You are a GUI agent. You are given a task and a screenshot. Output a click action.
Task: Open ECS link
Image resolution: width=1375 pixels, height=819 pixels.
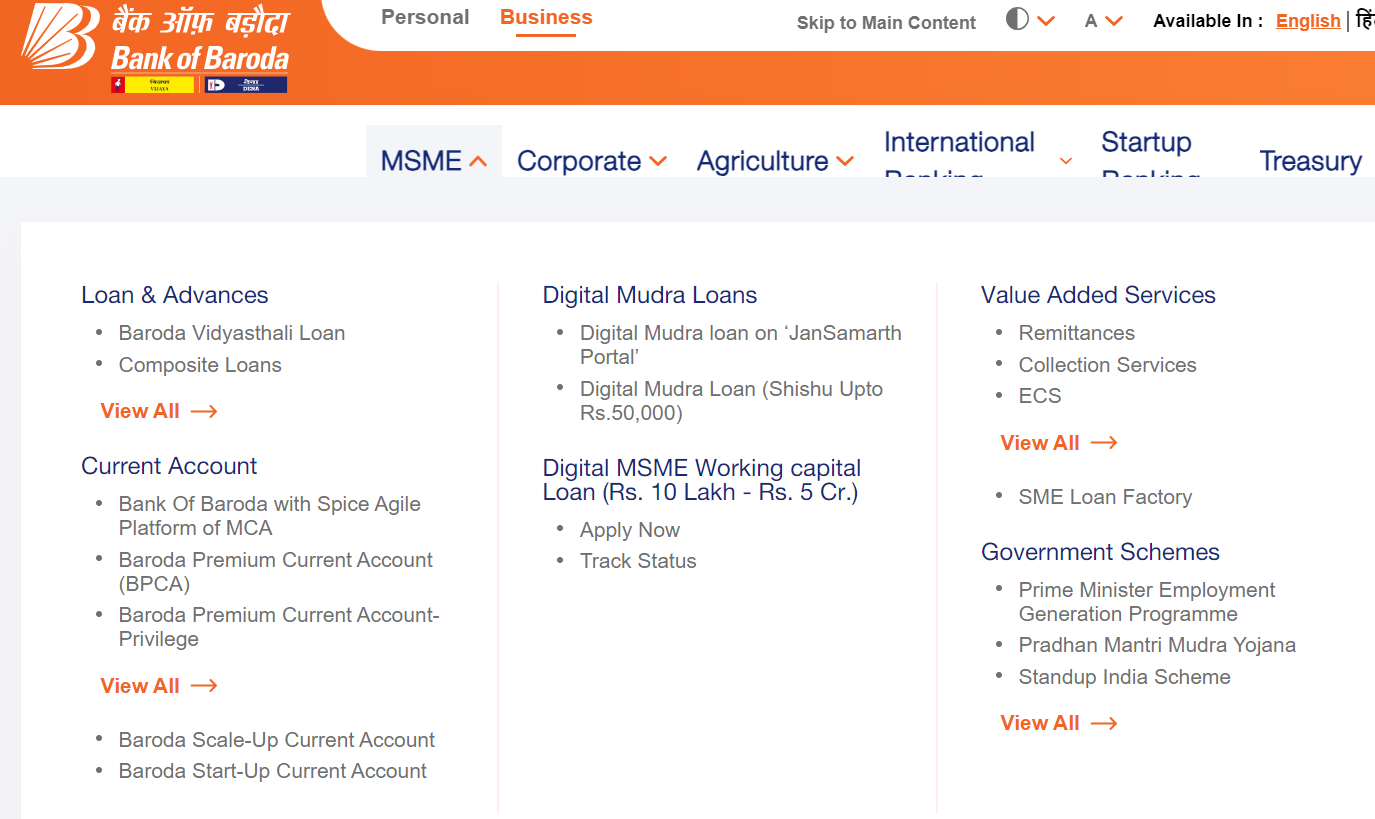pos(1040,396)
